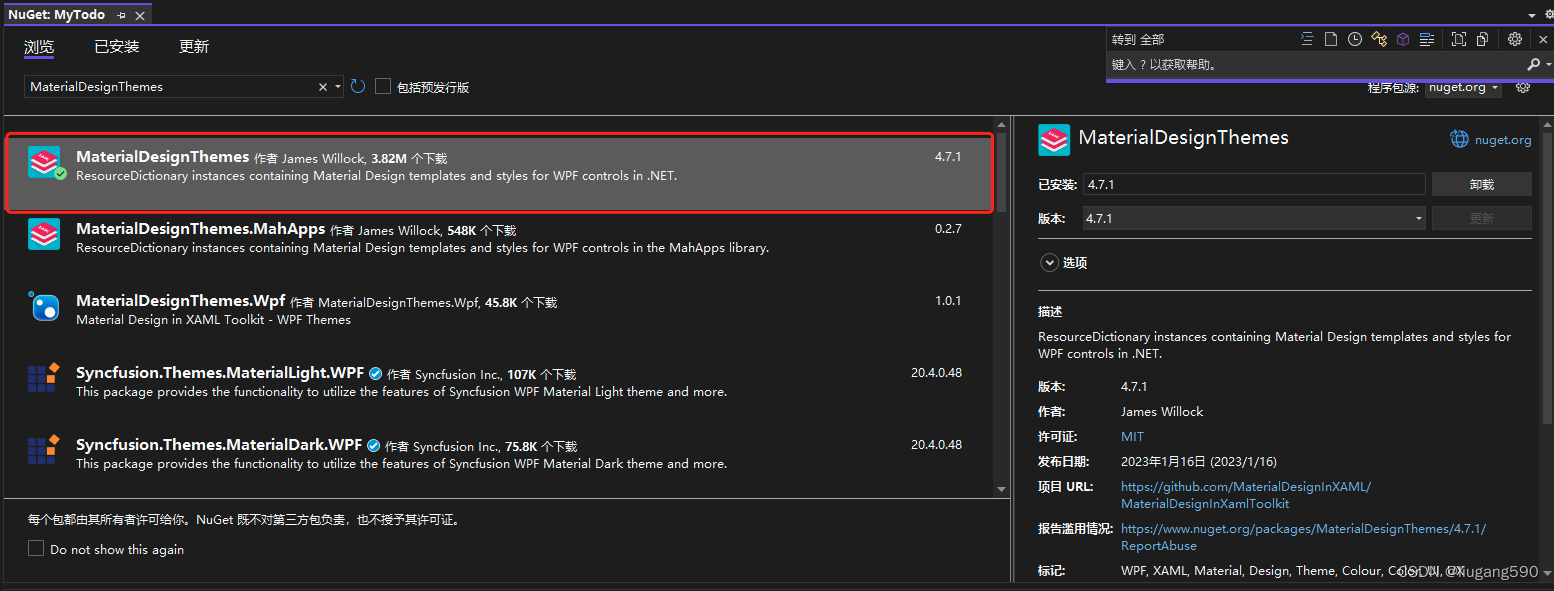
Task: Click the purple cube icon in the top toolbar
Action: tap(1402, 38)
